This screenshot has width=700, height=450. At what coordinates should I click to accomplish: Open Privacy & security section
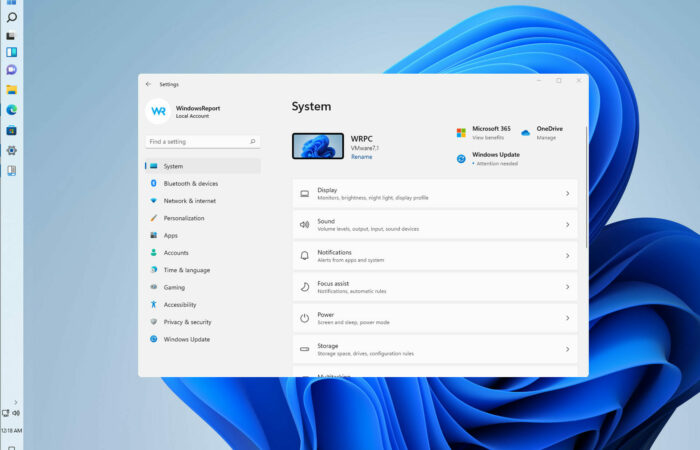tap(203, 322)
